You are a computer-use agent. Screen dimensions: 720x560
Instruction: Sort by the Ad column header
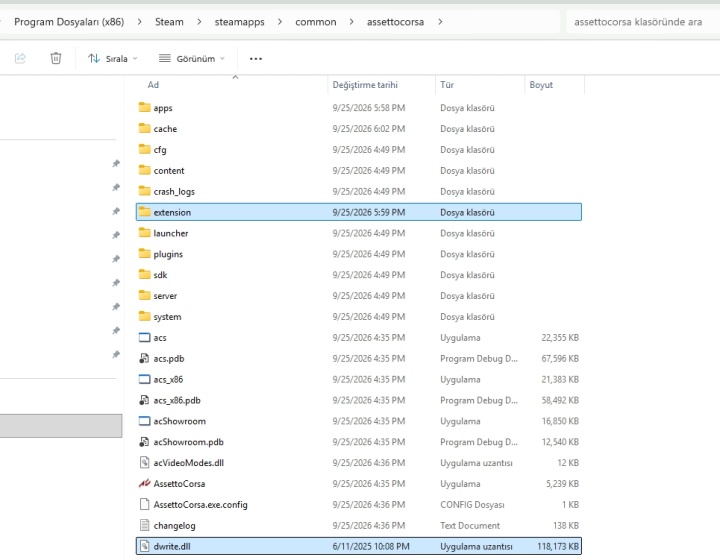point(153,85)
